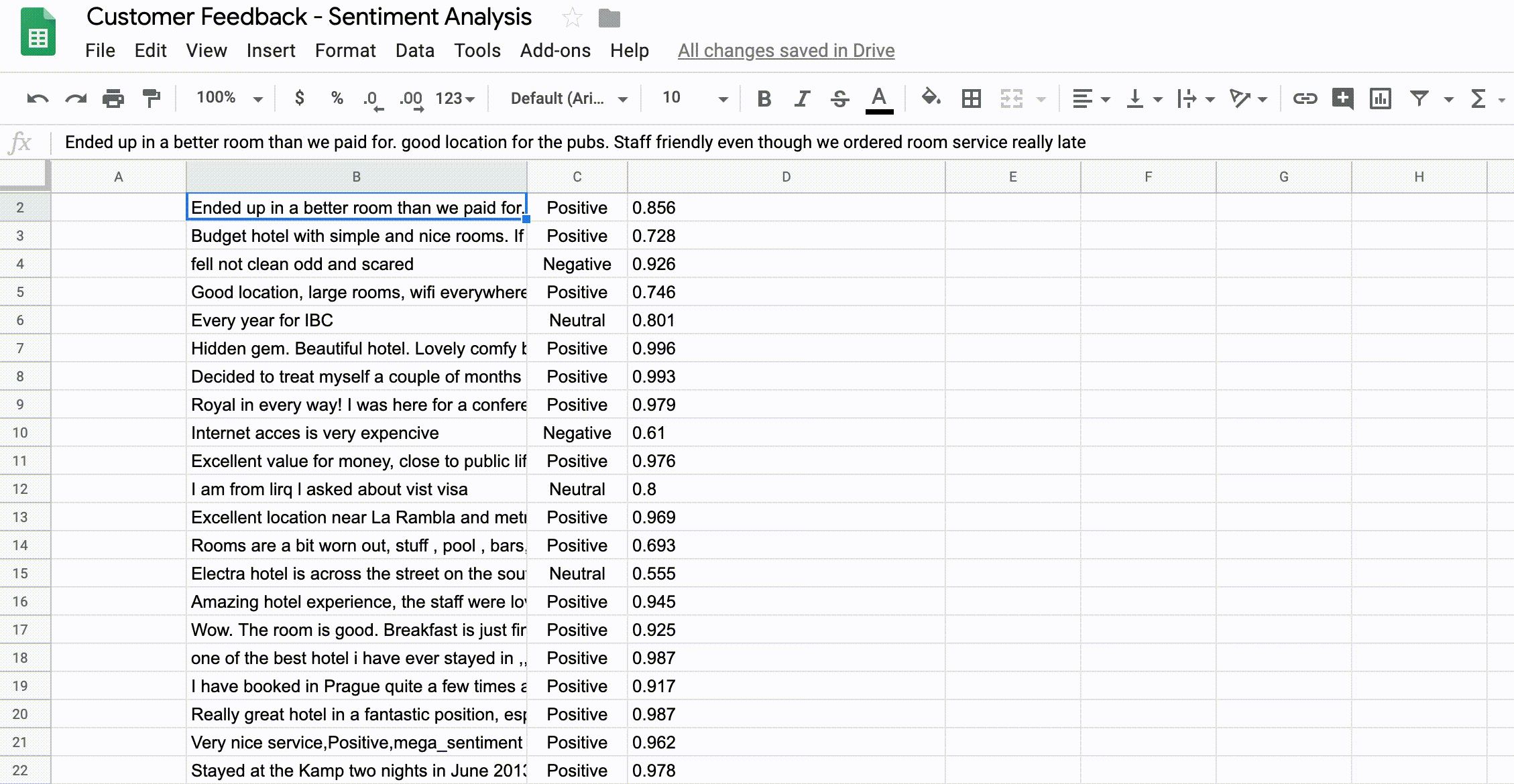The height and width of the screenshot is (784, 1514).
Task: Star this spreadsheet document
Action: pyautogui.click(x=572, y=17)
